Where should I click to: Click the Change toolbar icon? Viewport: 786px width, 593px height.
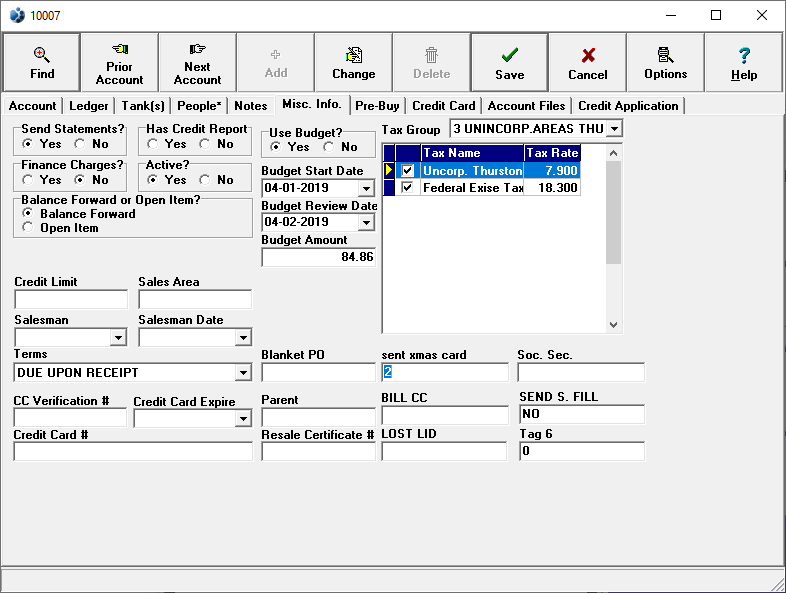(354, 62)
